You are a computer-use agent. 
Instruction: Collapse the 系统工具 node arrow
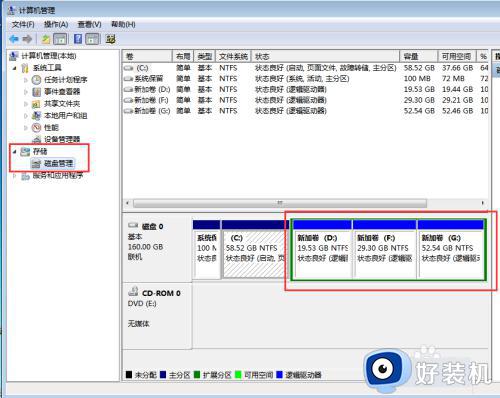pos(14,68)
